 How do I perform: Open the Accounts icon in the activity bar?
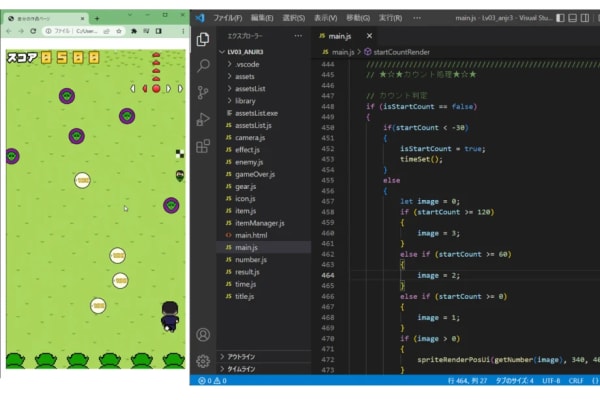(203, 334)
